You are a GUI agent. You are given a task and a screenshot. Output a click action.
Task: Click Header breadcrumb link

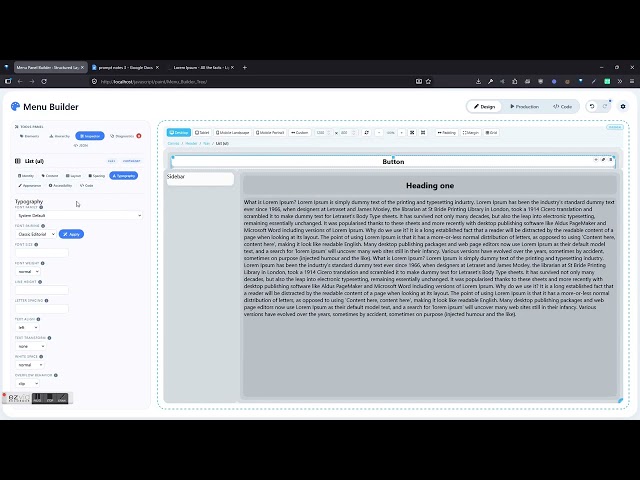pos(191,144)
